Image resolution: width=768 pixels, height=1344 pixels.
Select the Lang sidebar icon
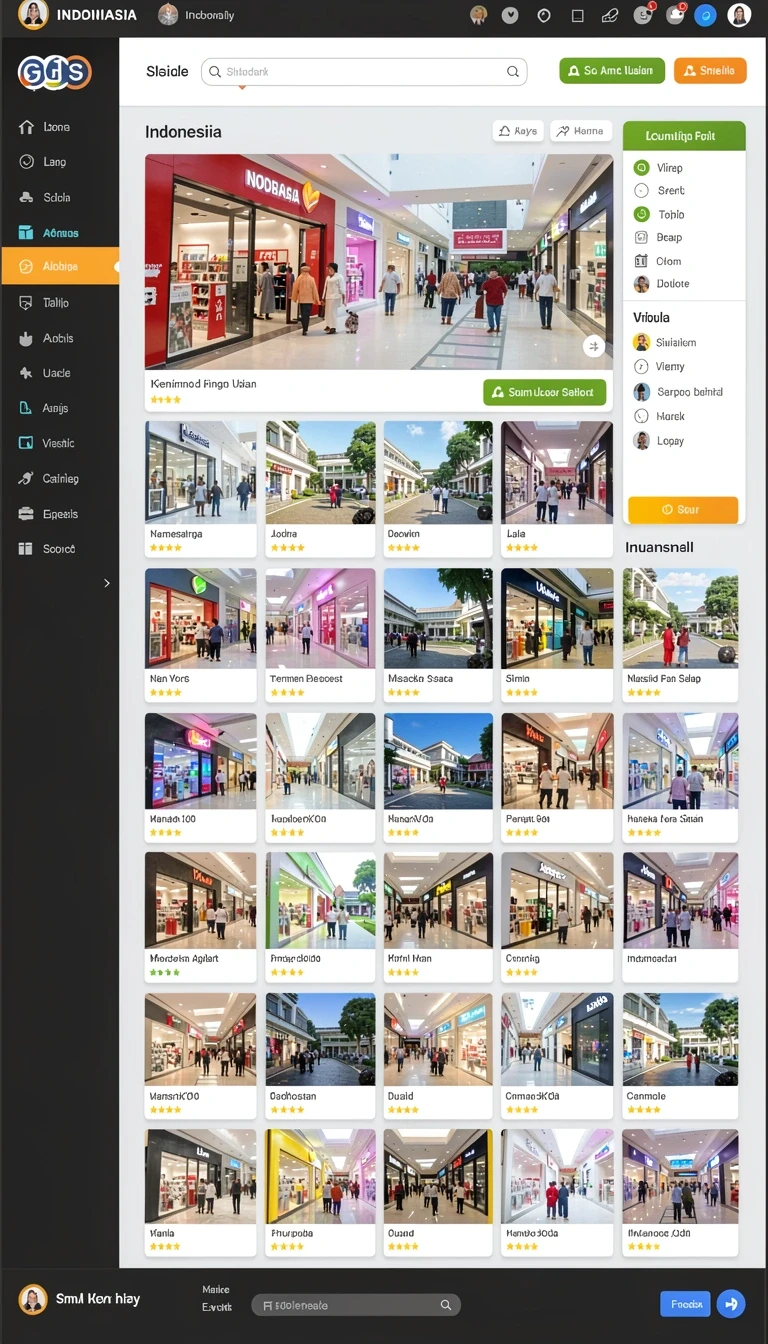tap(26, 162)
